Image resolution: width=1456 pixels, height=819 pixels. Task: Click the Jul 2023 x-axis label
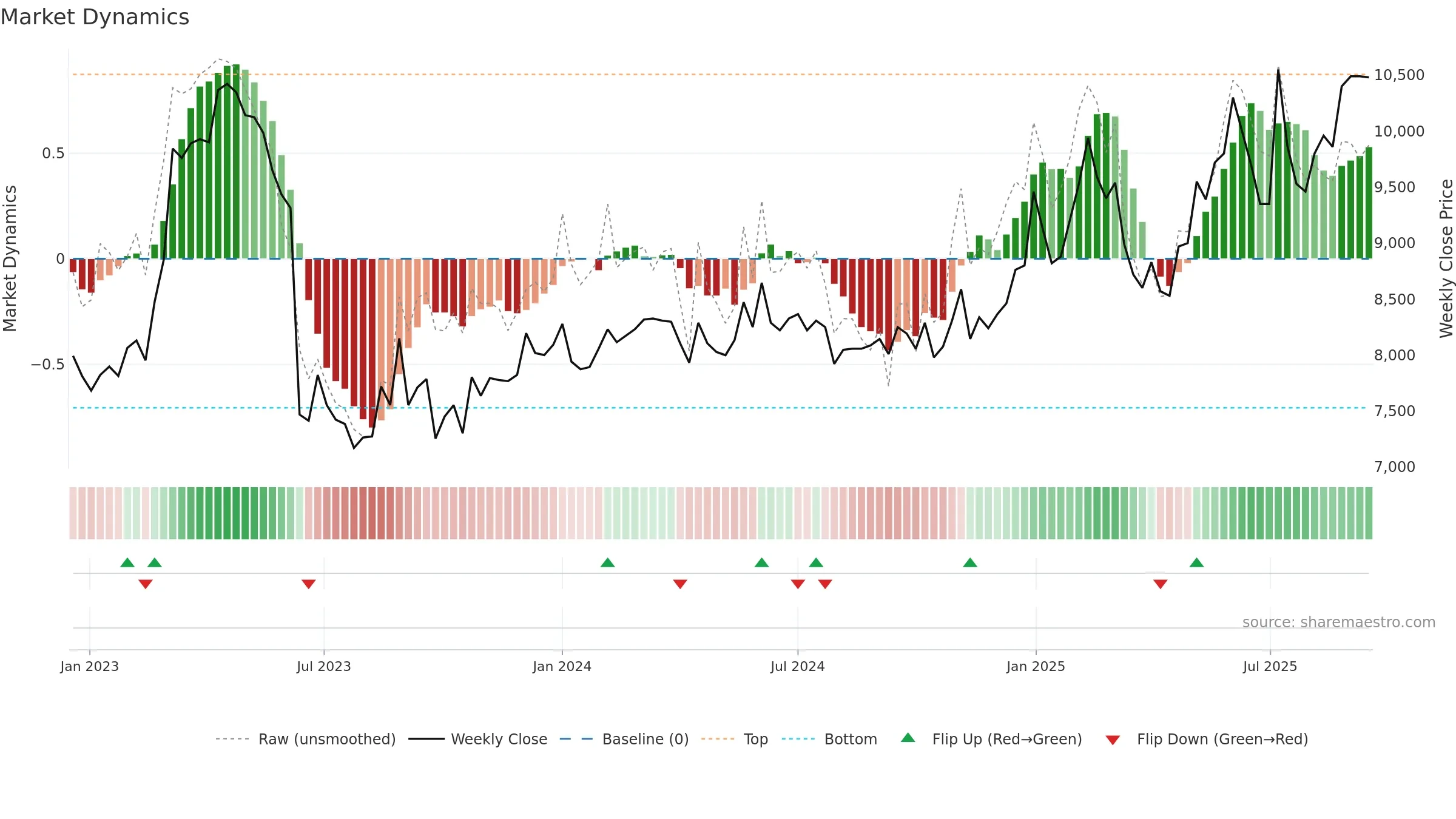324,666
